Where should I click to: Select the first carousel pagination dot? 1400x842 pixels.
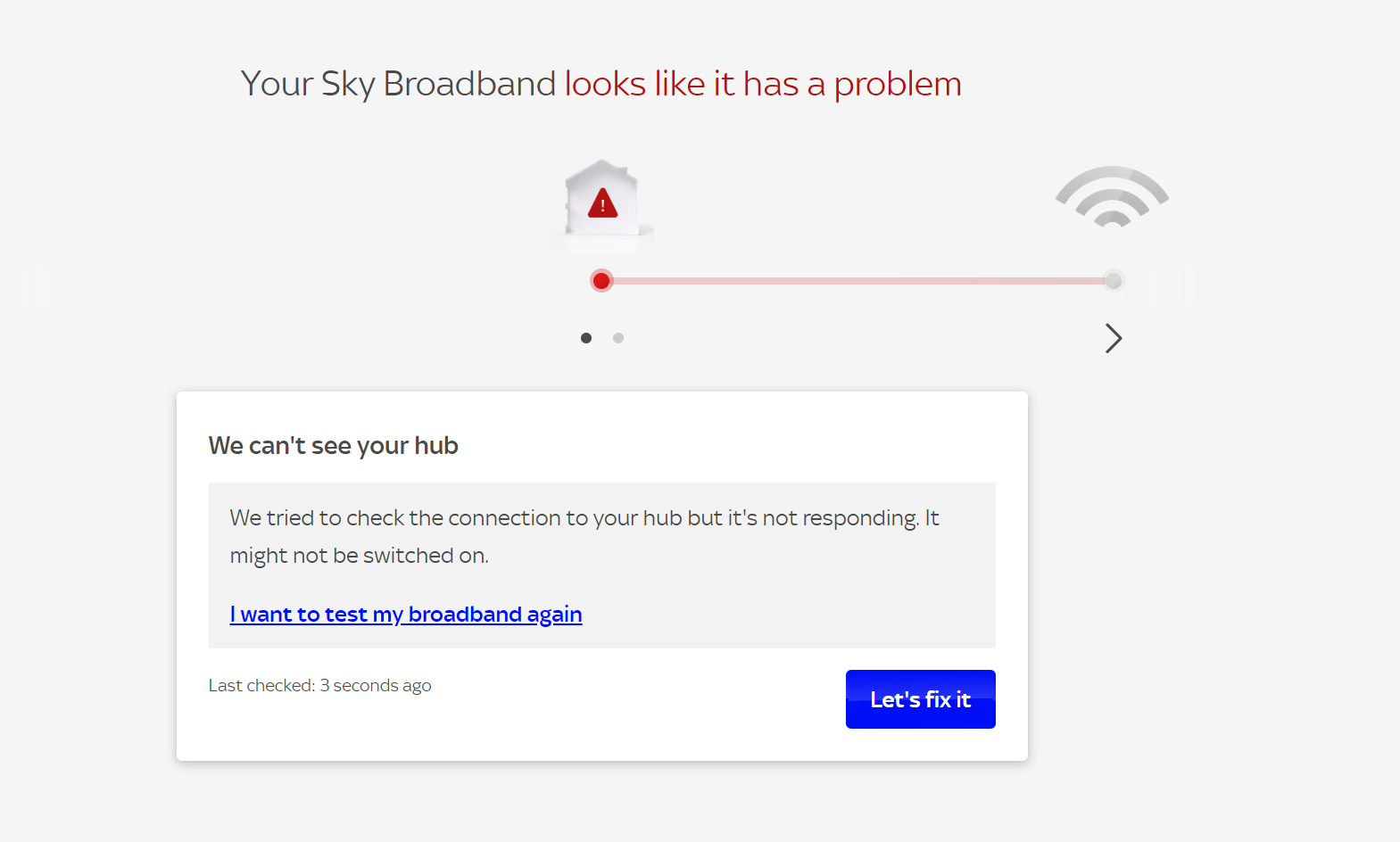point(586,338)
